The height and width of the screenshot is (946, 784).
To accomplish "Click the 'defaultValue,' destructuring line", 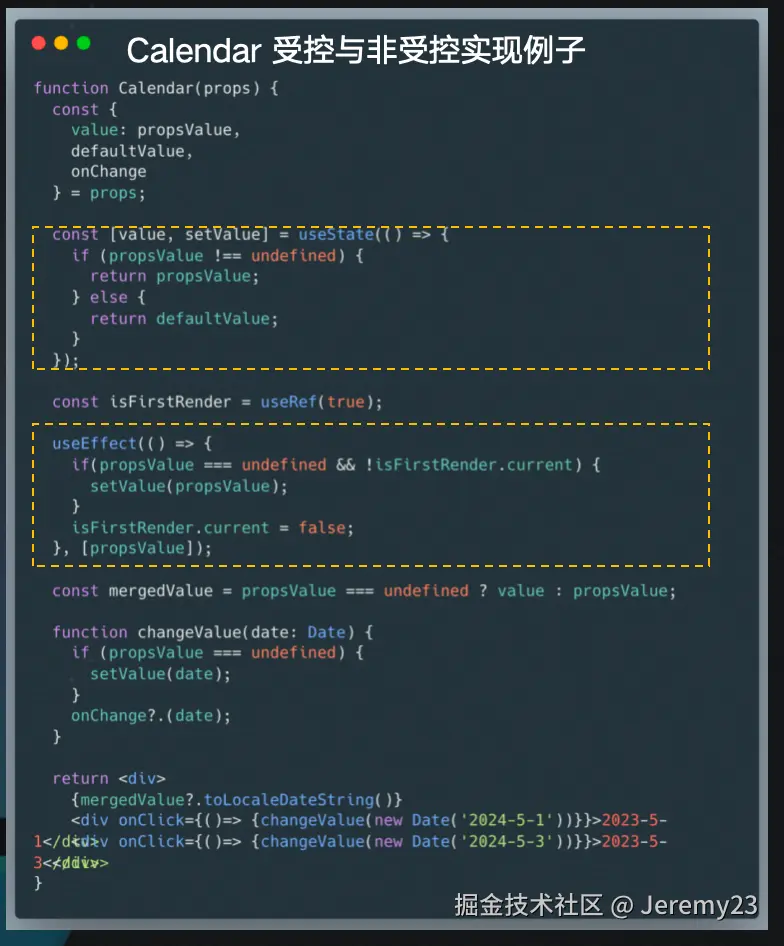I will click(x=132, y=151).
